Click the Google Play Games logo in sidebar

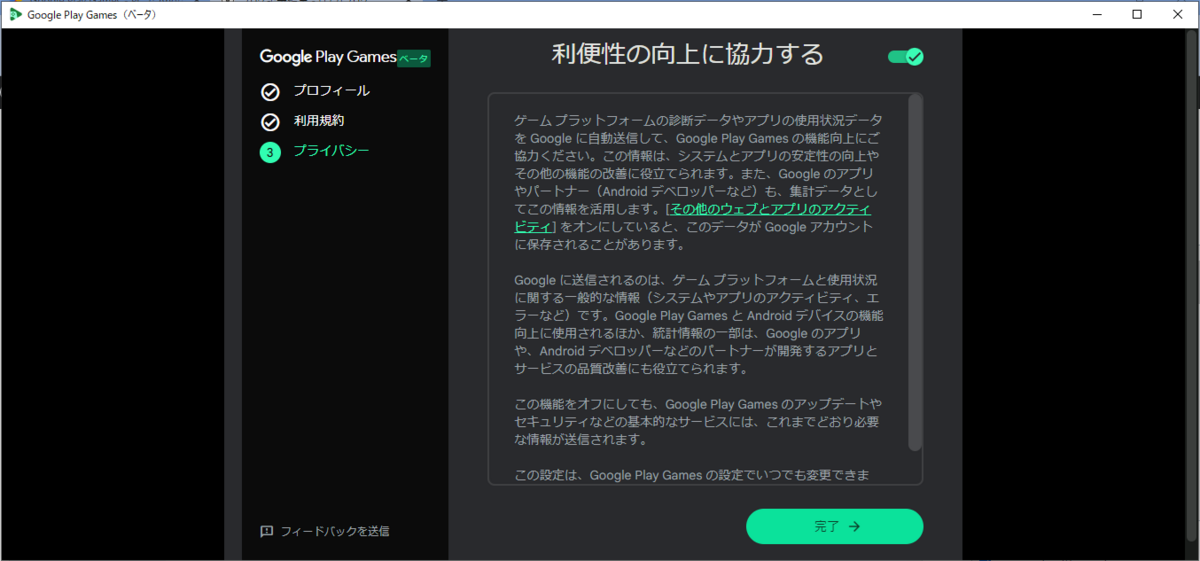[x=328, y=57]
